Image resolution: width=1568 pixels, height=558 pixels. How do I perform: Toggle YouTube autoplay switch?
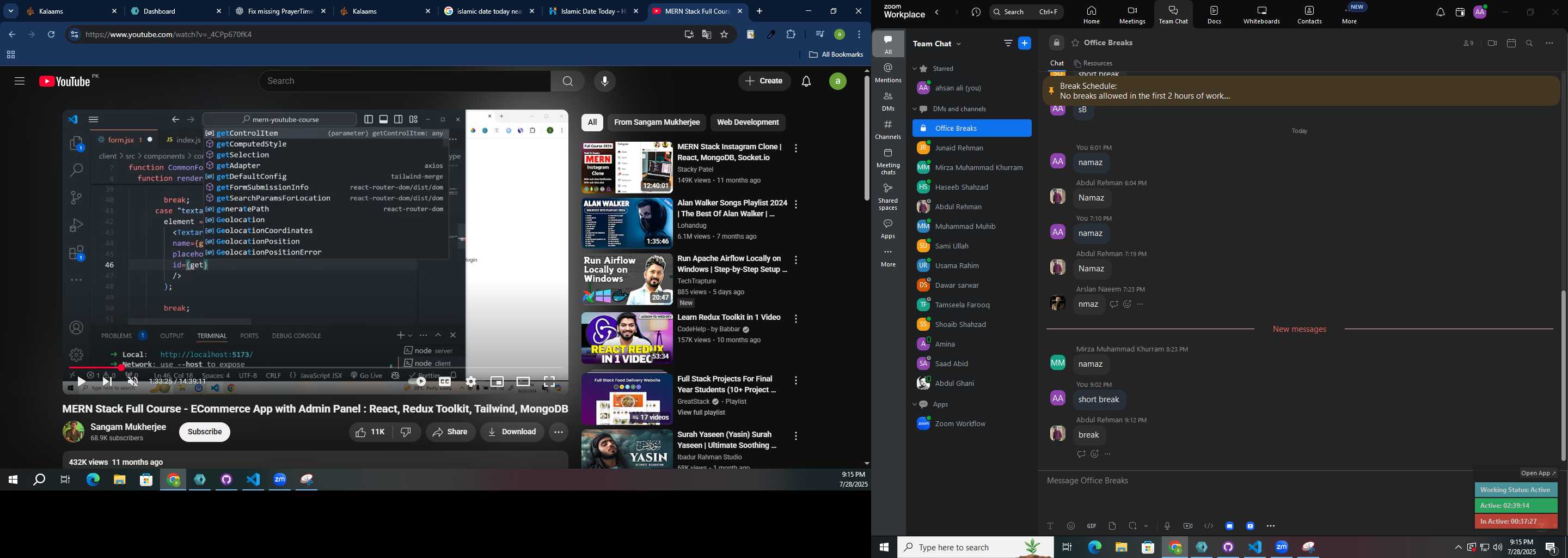pyautogui.click(x=417, y=382)
